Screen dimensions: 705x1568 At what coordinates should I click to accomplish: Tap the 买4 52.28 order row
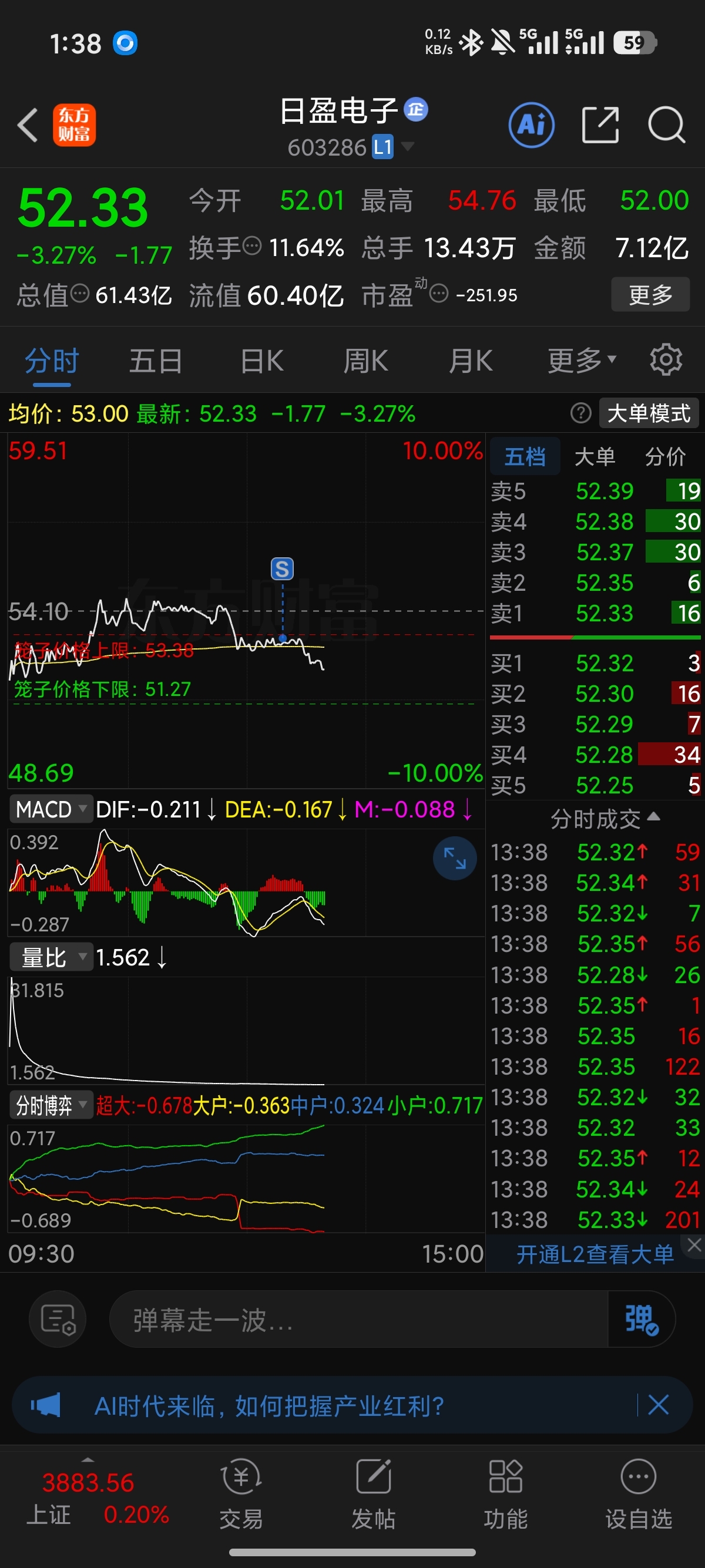(595, 755)
